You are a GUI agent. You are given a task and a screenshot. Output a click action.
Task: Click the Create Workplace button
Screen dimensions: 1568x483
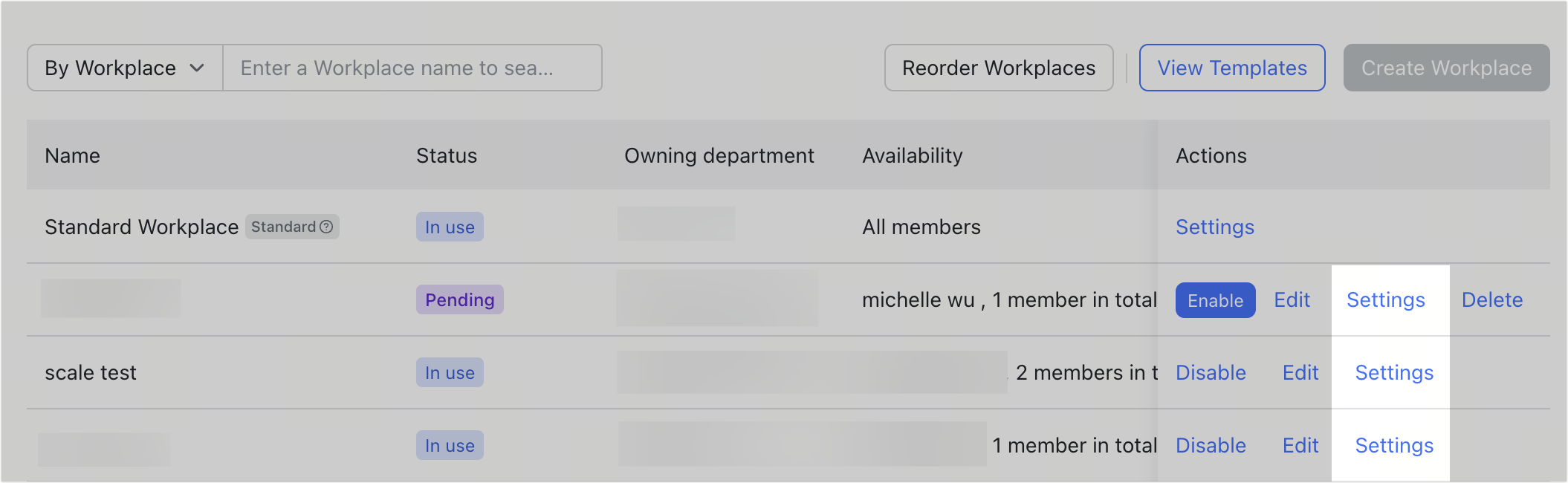1446,68
